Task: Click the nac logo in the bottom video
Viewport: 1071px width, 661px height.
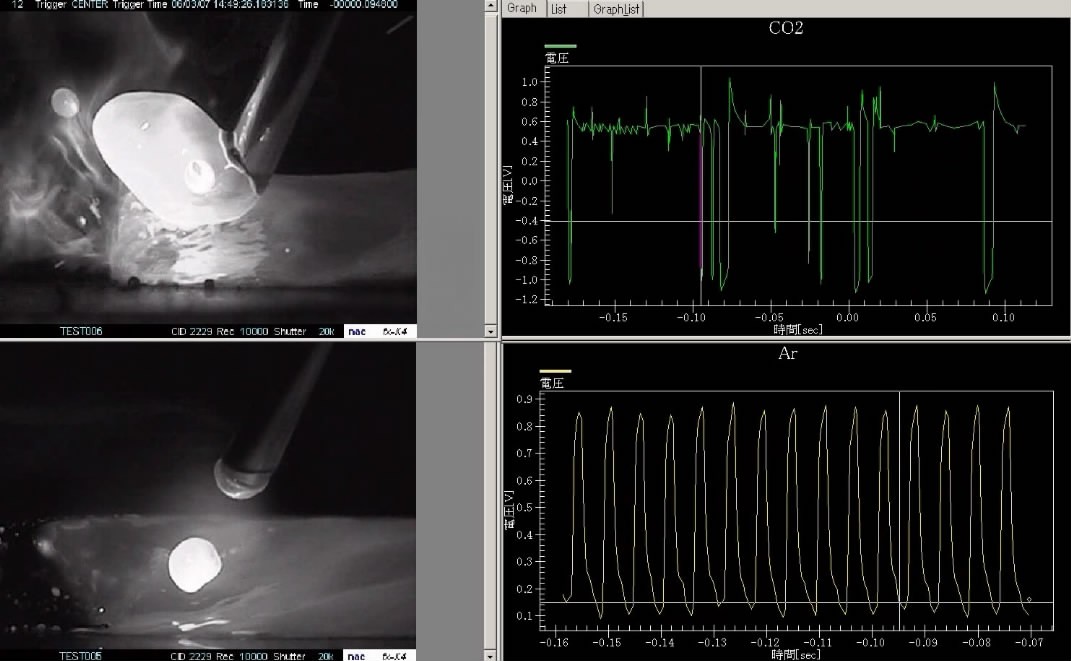Action: pyautogui.click(x=356, y=656)
